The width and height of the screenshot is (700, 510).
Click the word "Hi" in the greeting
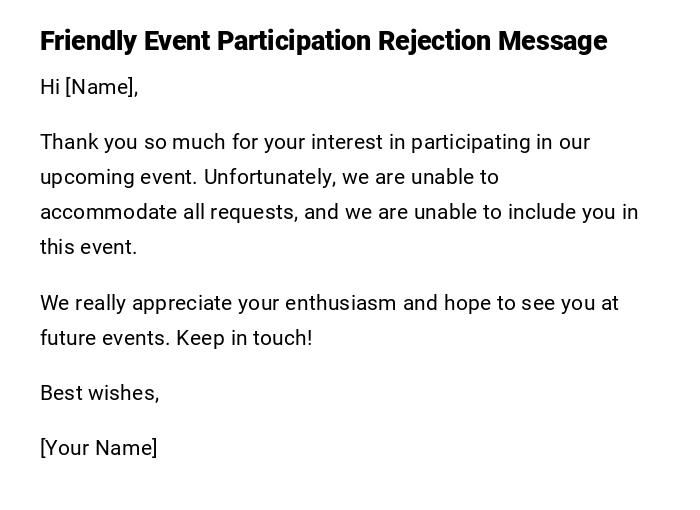pos(50,88)
